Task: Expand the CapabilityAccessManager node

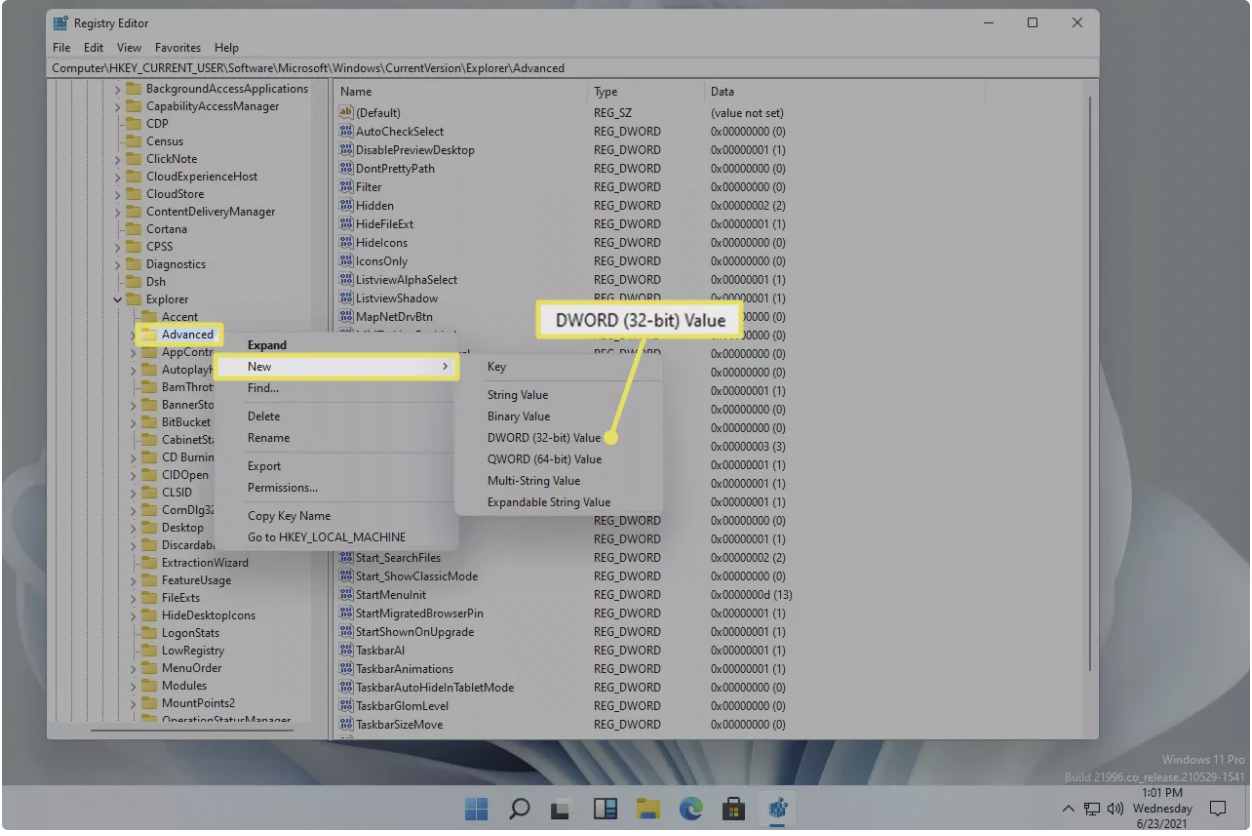Action: (x=118, y=107)
